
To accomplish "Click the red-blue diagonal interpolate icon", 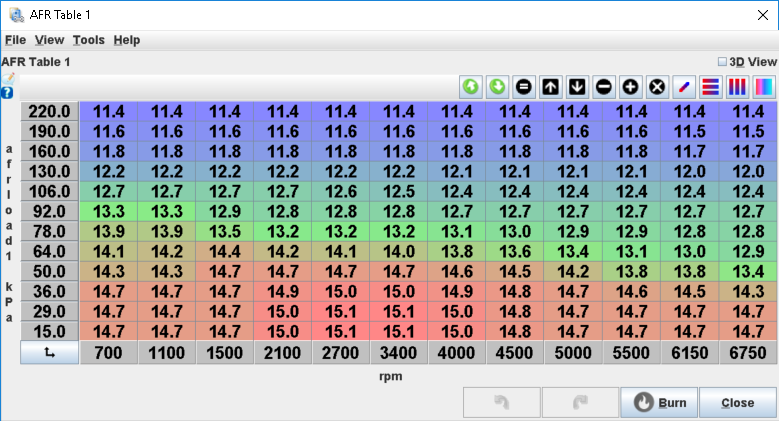I will [684, 87].
